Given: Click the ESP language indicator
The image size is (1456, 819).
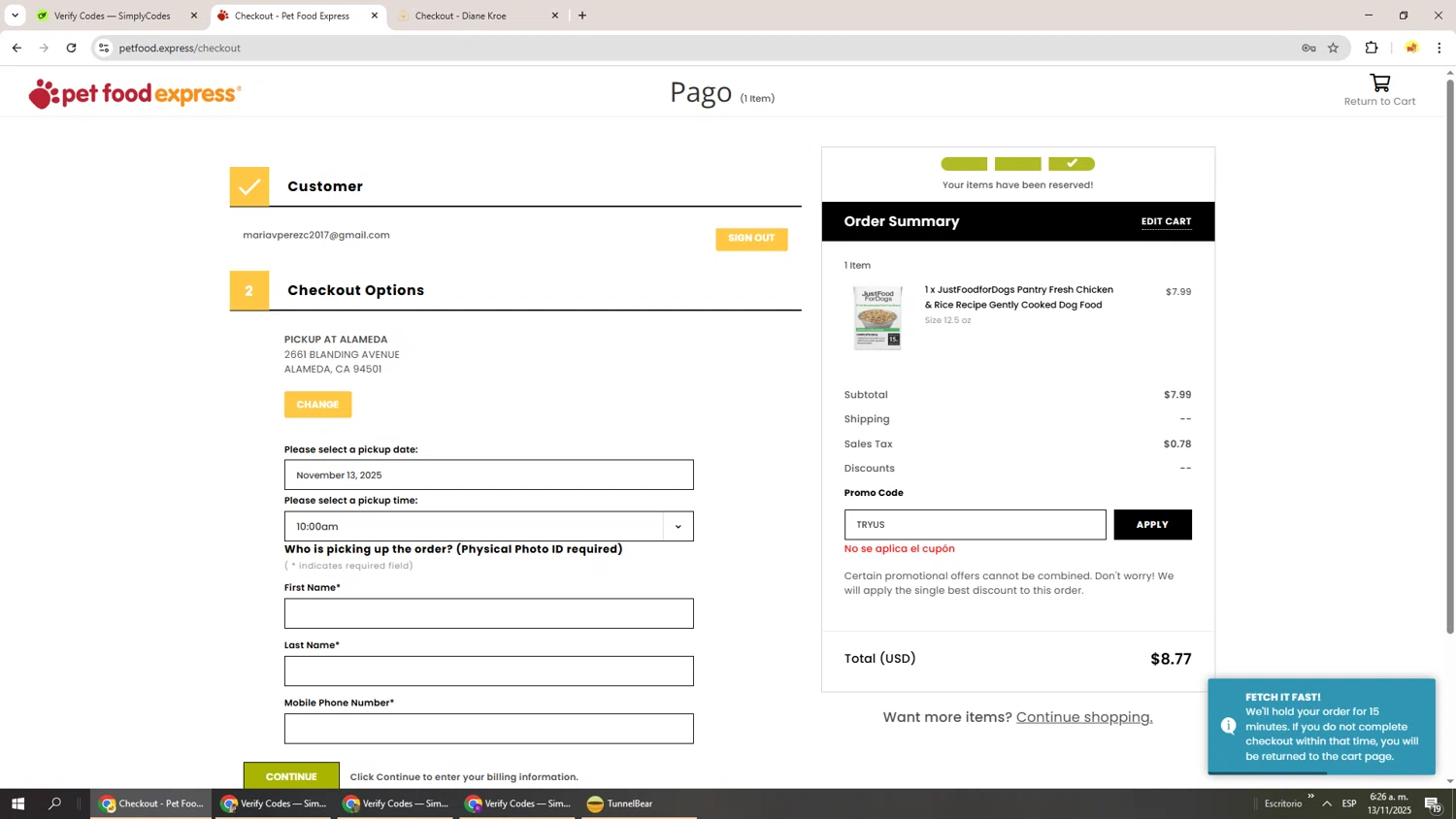Looking at the screenshot, I should (1349, 803).
